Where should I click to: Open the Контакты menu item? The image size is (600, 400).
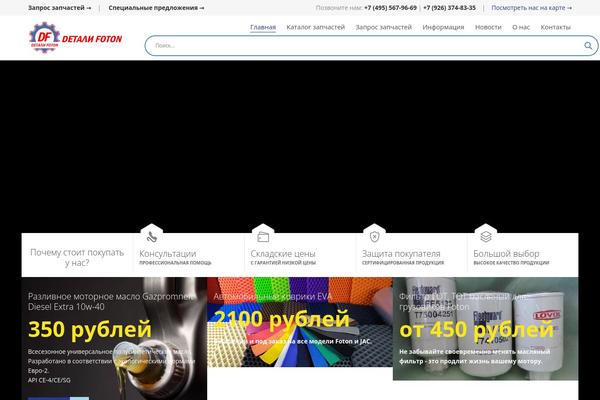[555, 27]
